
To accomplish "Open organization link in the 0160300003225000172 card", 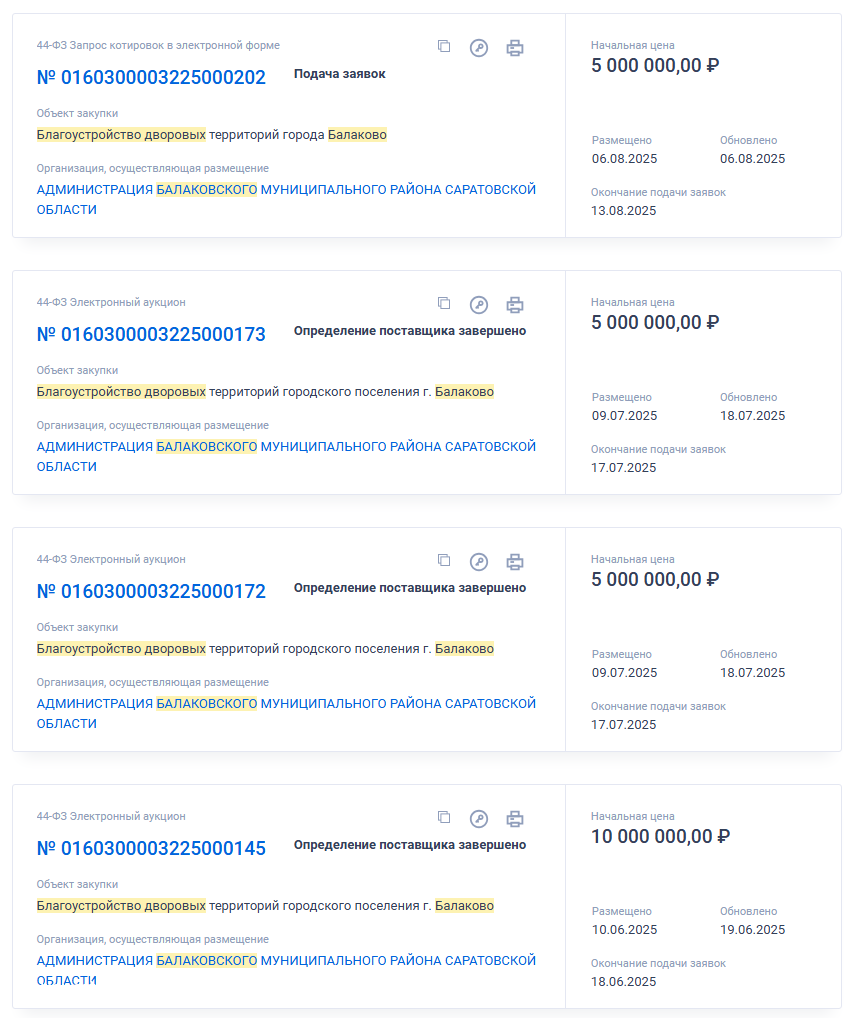I will tap(286, 714).
